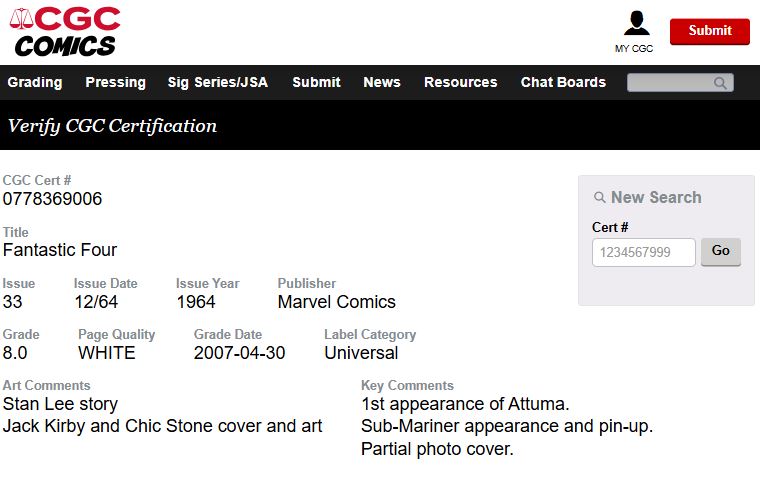Click the search magnifier icon in navbar

720,83
